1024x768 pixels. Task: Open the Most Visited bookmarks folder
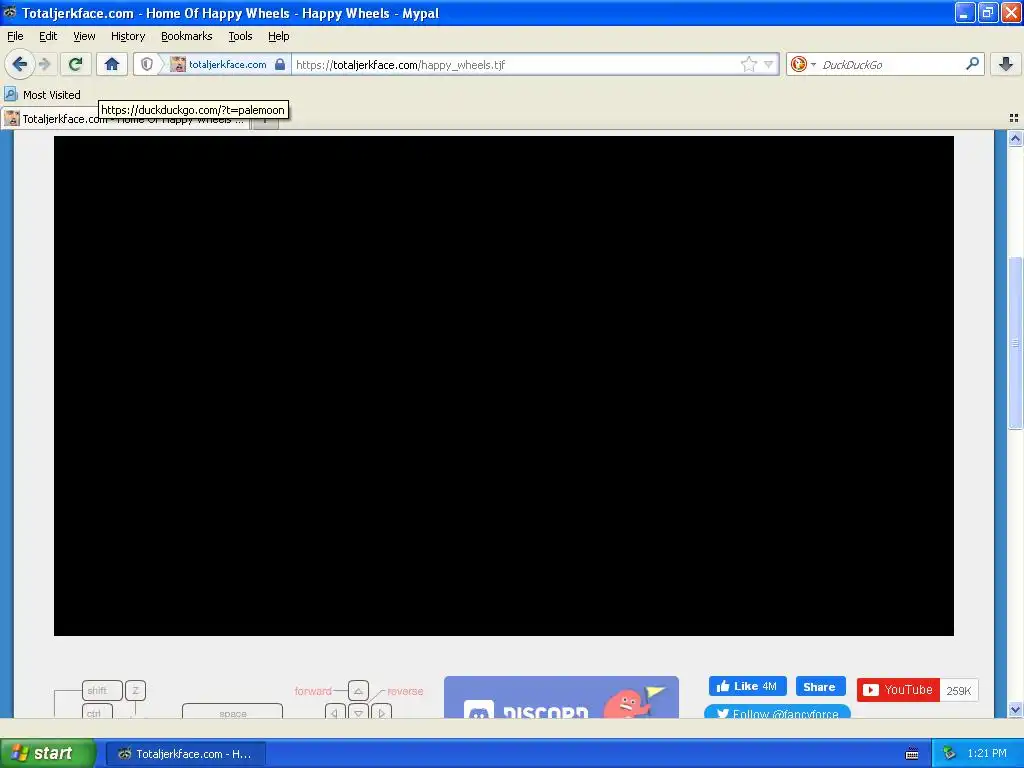coord(42,95)
